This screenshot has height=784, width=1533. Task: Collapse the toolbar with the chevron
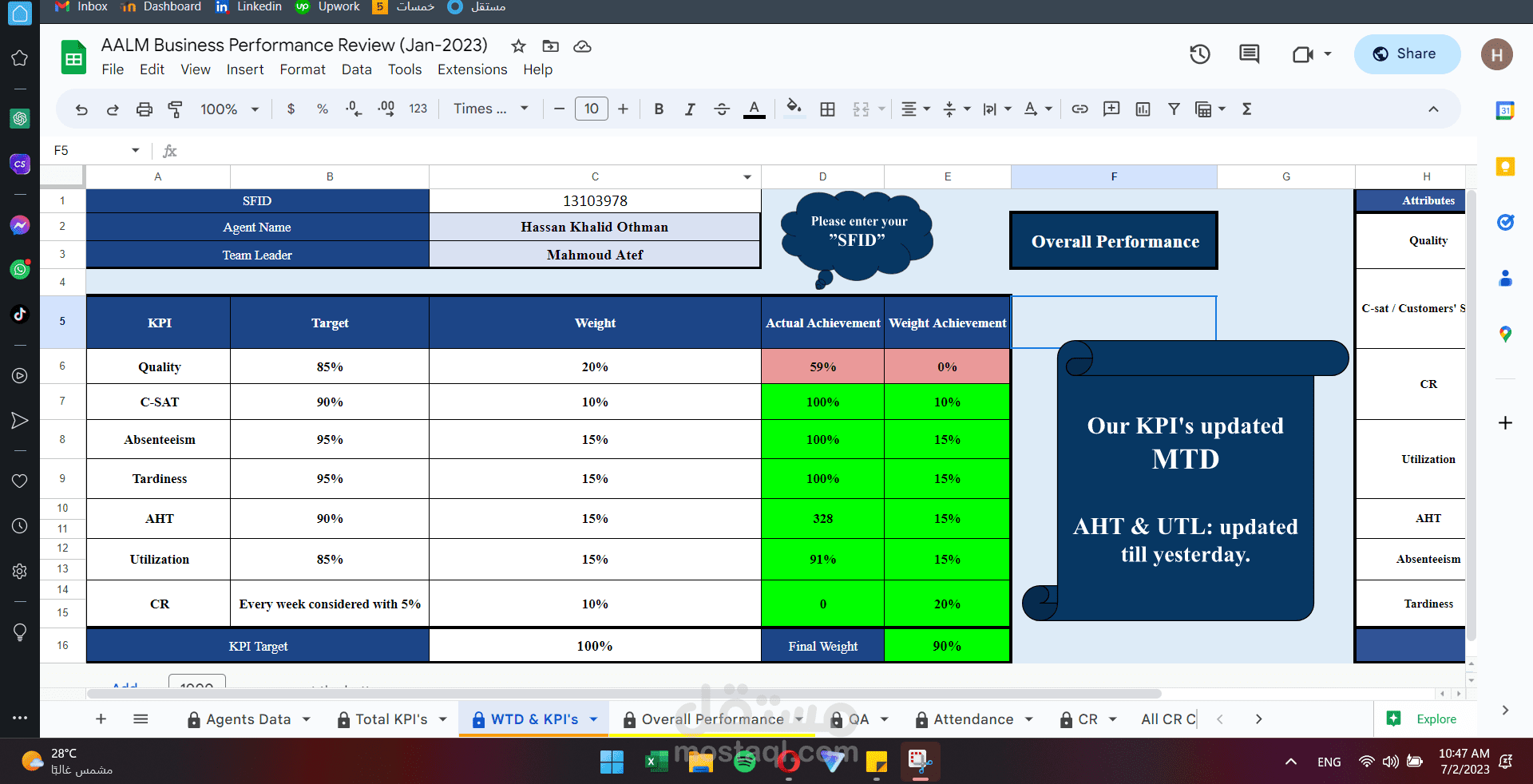(x=1433, y=109)
